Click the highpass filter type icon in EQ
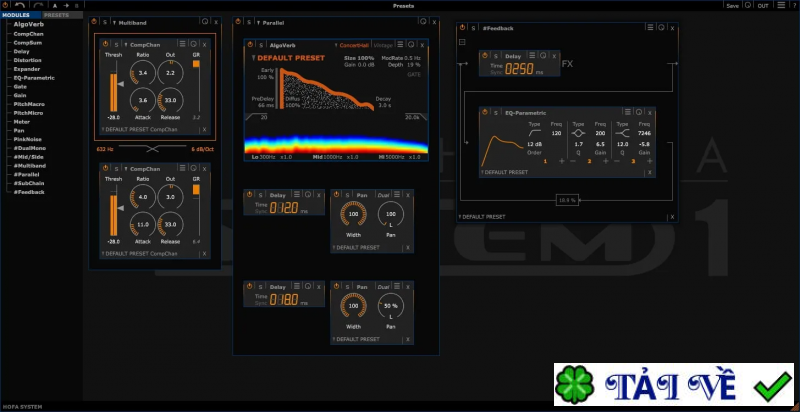The image size is (800, 412). [534, 133]
